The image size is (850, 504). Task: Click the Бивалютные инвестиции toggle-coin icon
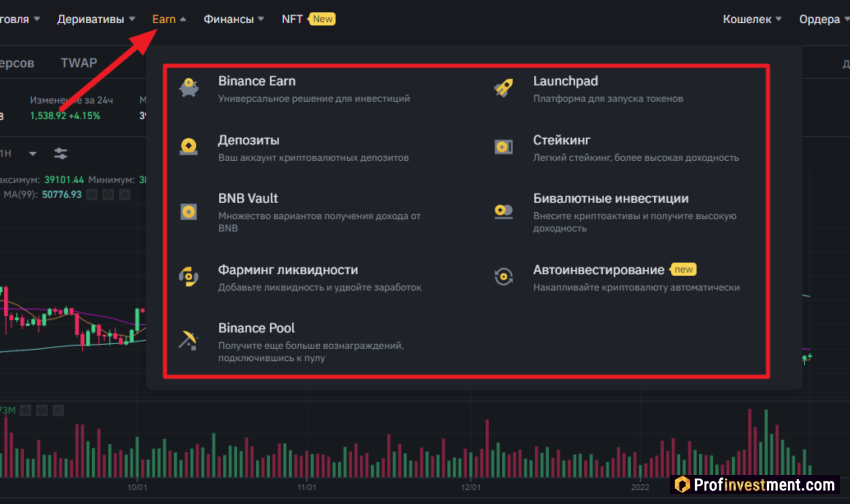point(504,211)
